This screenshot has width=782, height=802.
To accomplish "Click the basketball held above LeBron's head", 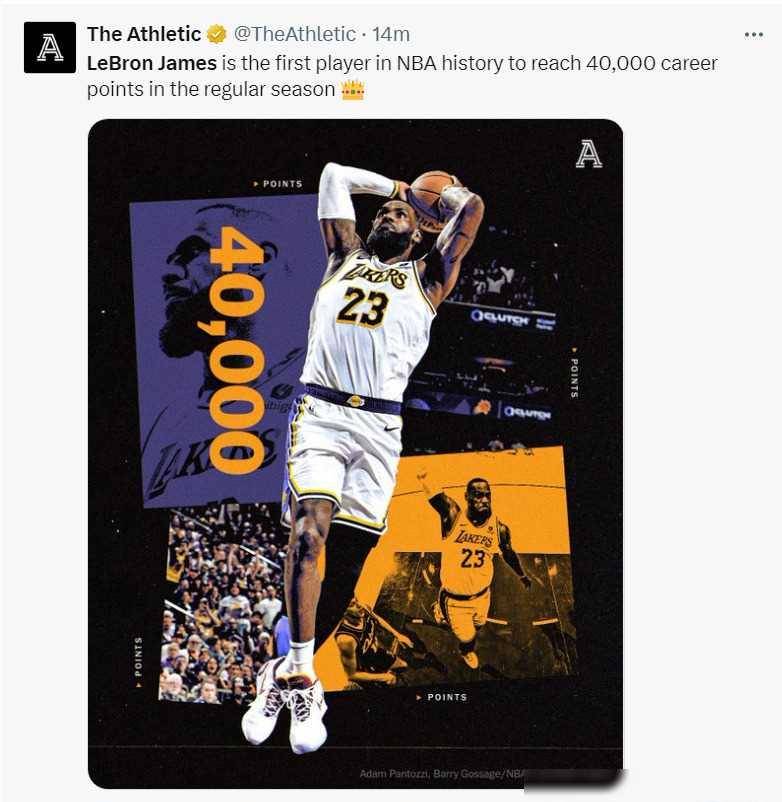I will [x=432, y=197].
